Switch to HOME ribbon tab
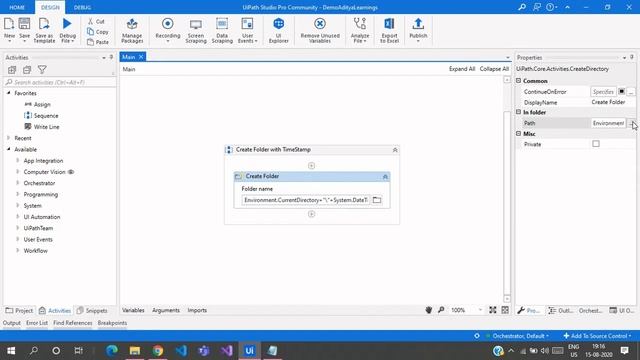Image resolution: width=640 pixels, height=360 pixels. pyautogui.click(x=17, y=7)
